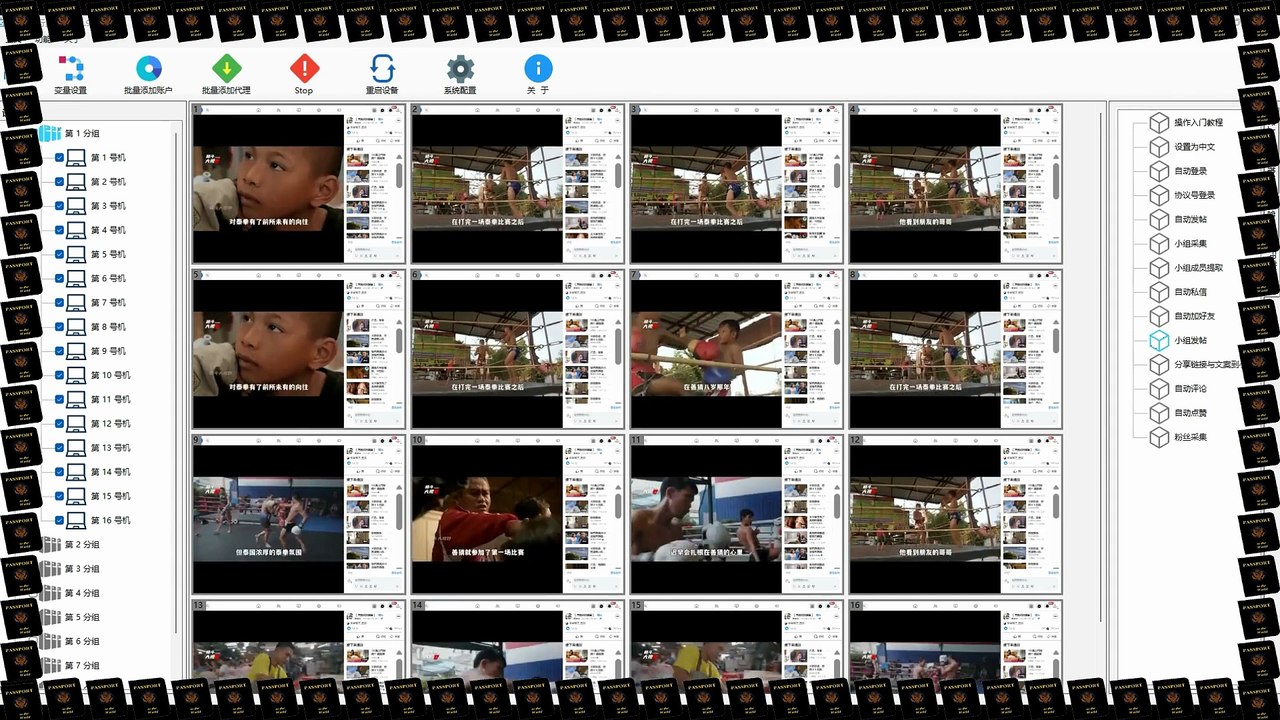Click the laptop icon of 第 8 号机

pos(76,327)
